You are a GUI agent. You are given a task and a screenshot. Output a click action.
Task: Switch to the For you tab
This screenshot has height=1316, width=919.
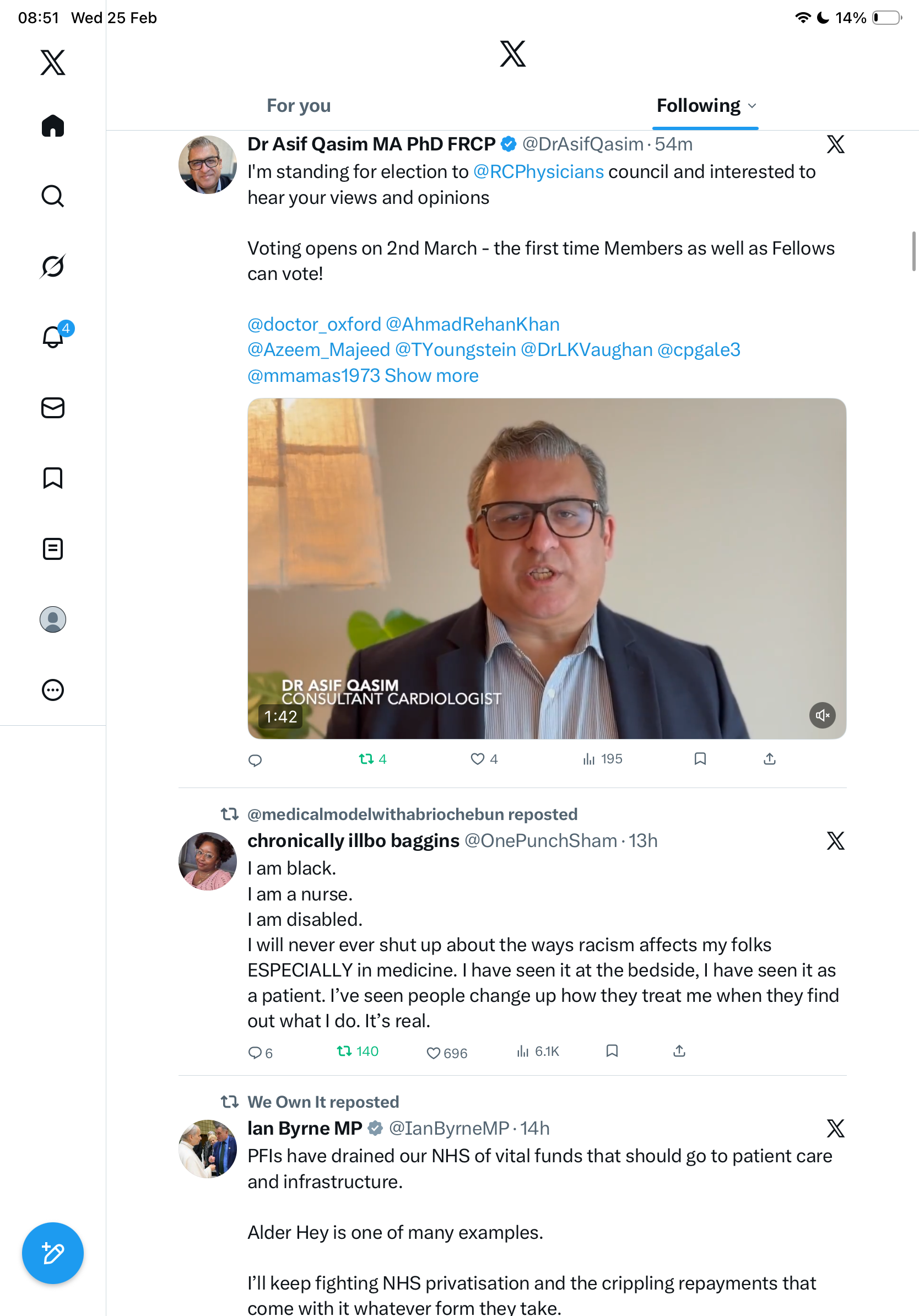coord(299,106)
